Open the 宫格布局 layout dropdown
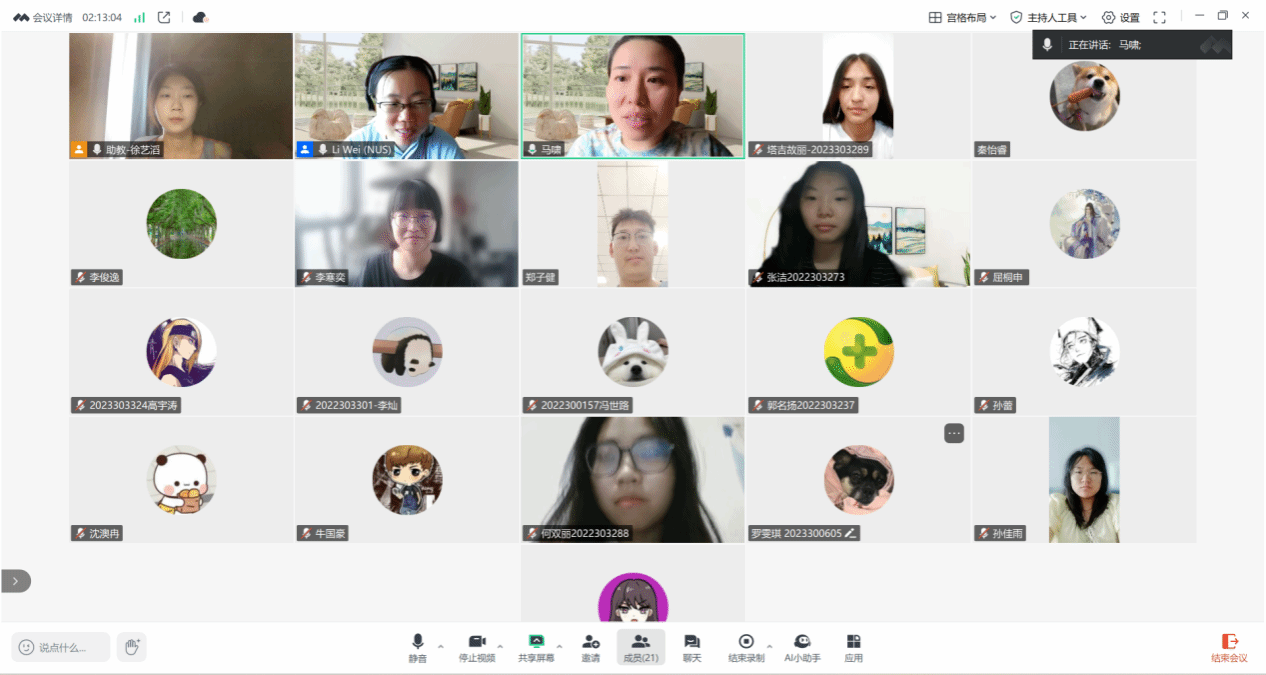 tap(962, 17)
